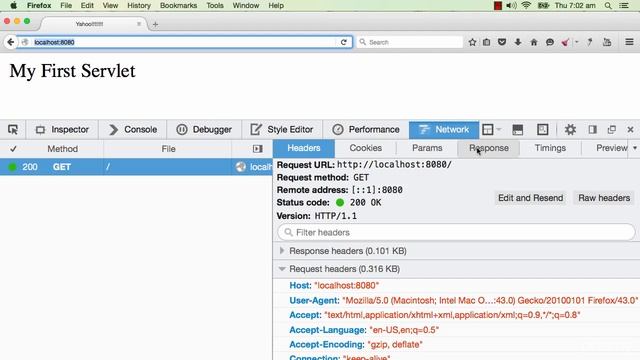
Task: Open devtools in separate window
Action: click(x=612, y=130)
